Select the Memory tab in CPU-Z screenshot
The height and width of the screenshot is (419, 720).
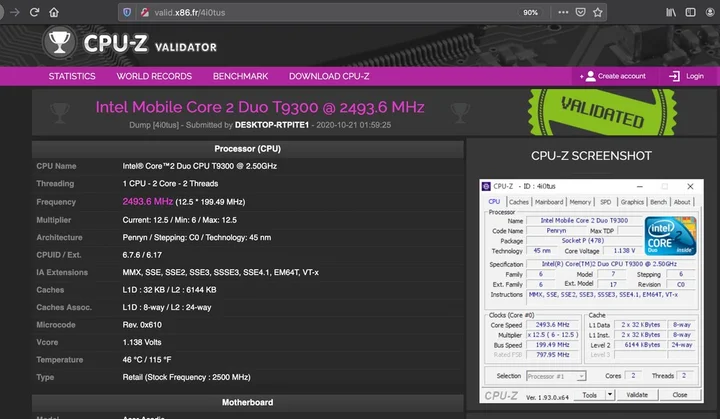click(580, 202)
